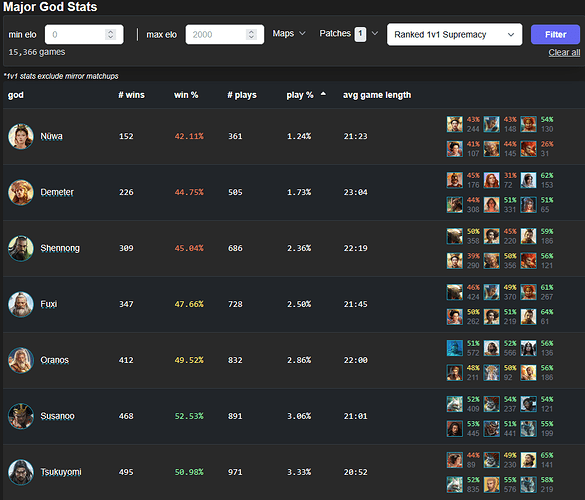Click Tsukuyomi's god portrait icon
Viewport: 585px width, 500px height.
[x=21, y=472]
